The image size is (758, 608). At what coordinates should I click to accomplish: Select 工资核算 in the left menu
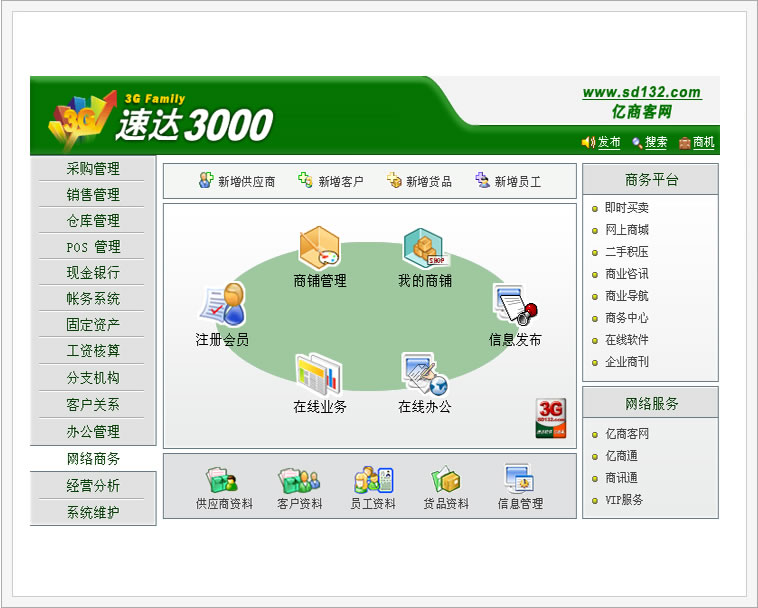[93, 351]
